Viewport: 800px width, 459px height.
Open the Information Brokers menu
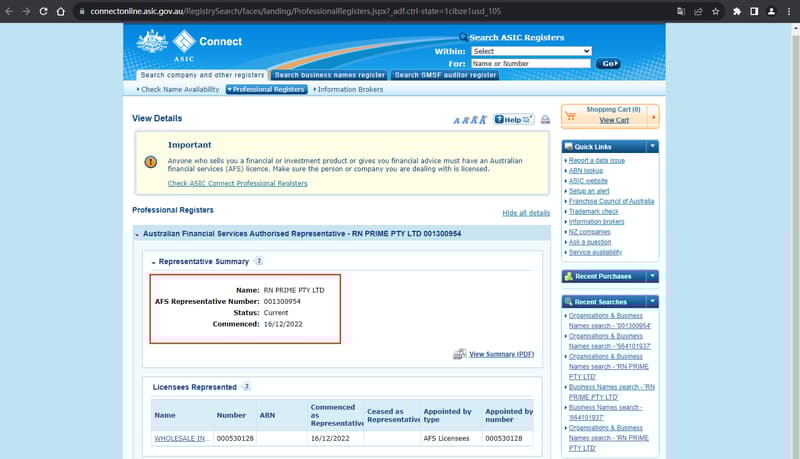click(x=348, y=89)
